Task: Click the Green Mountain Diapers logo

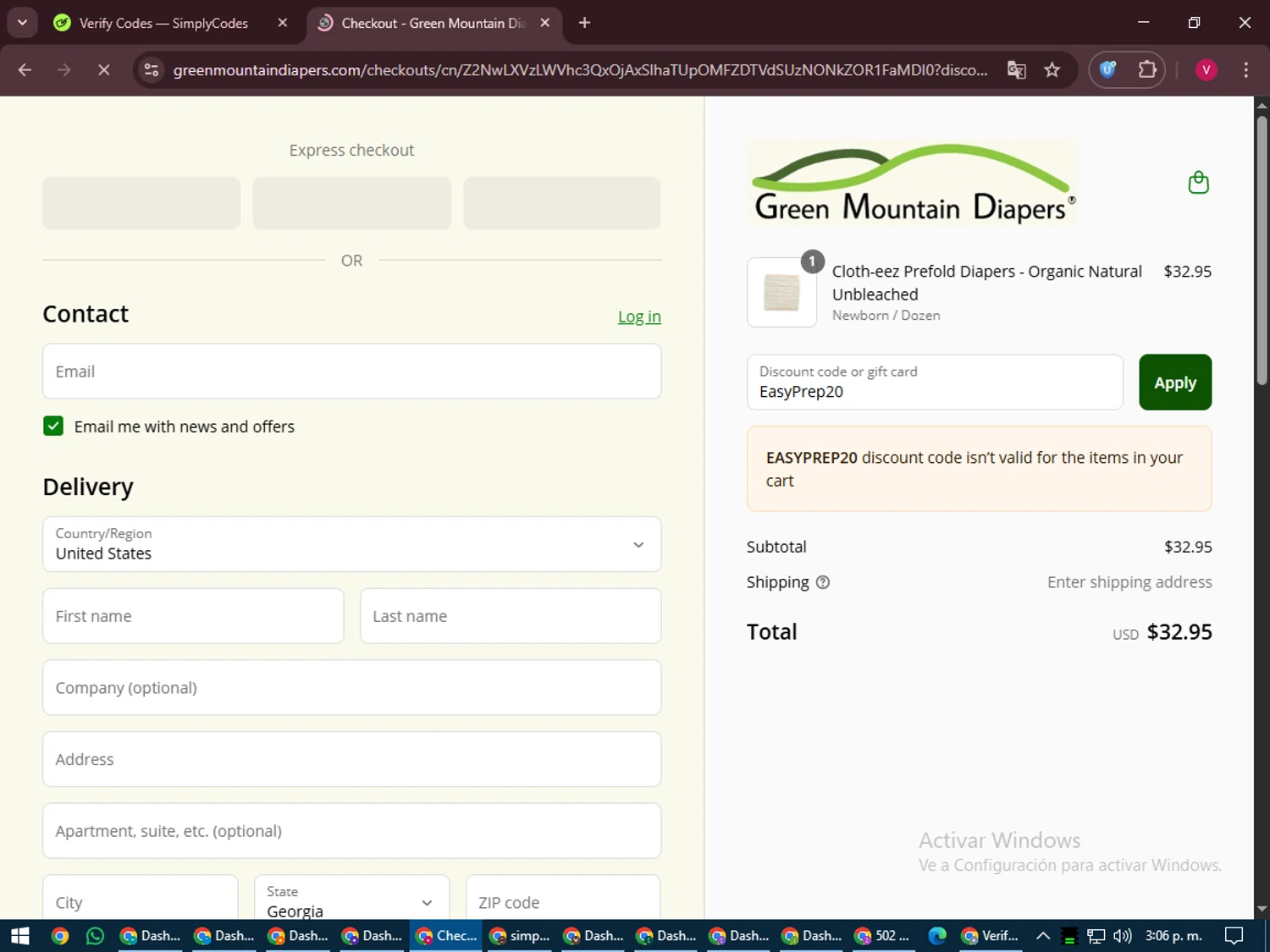Action: (912, 184)
